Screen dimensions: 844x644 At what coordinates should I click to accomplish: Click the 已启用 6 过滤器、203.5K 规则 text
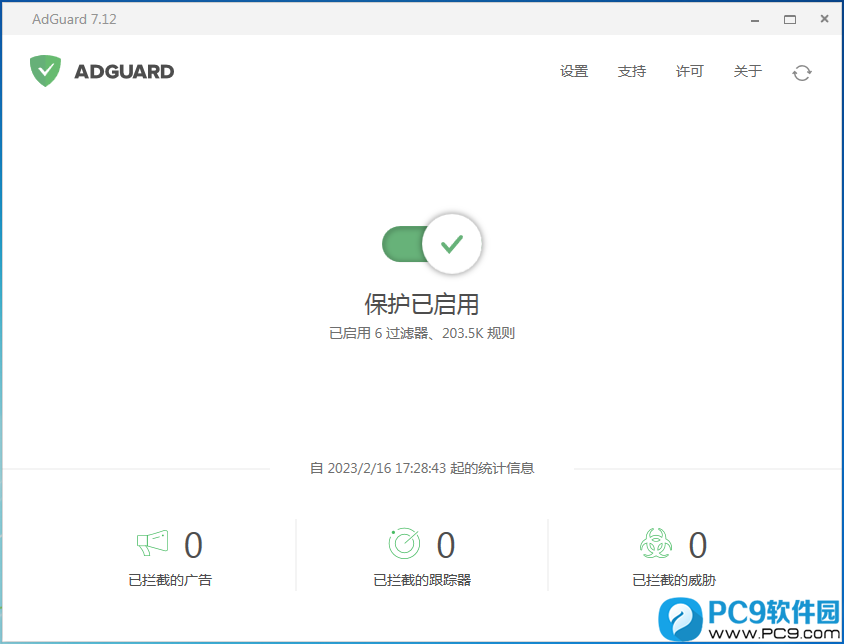coord(422,333)
